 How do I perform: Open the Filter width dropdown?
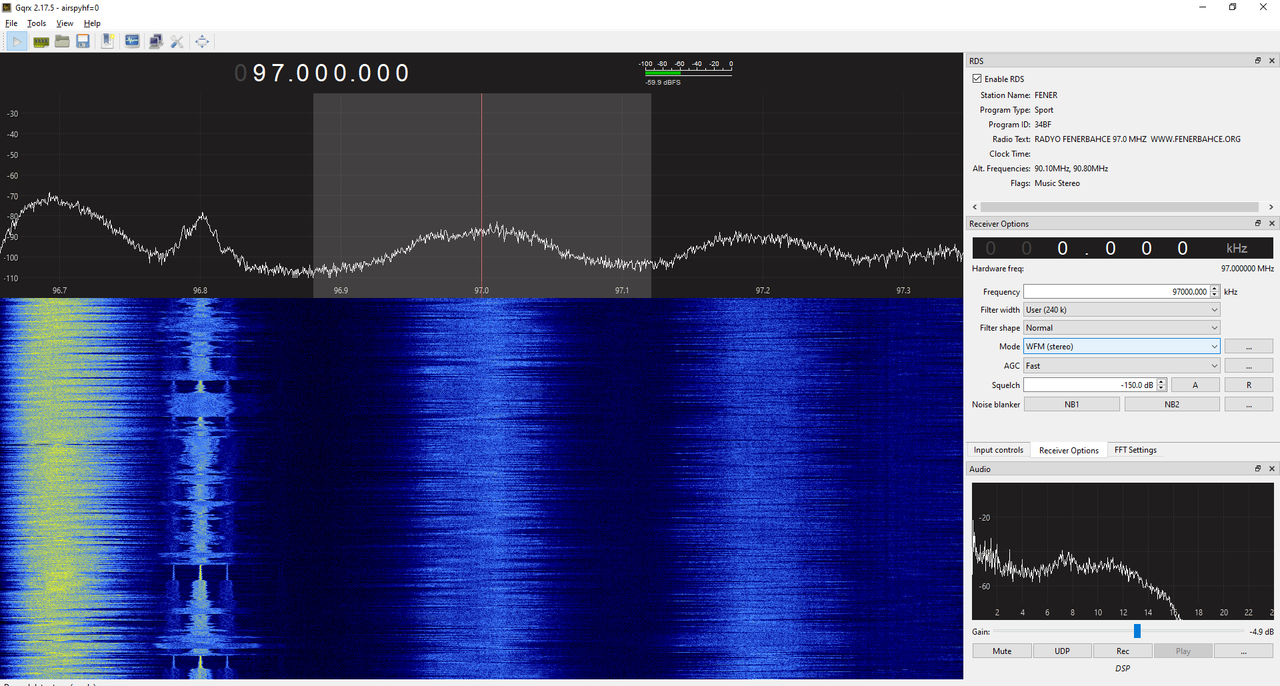(x=1121, y=310)
